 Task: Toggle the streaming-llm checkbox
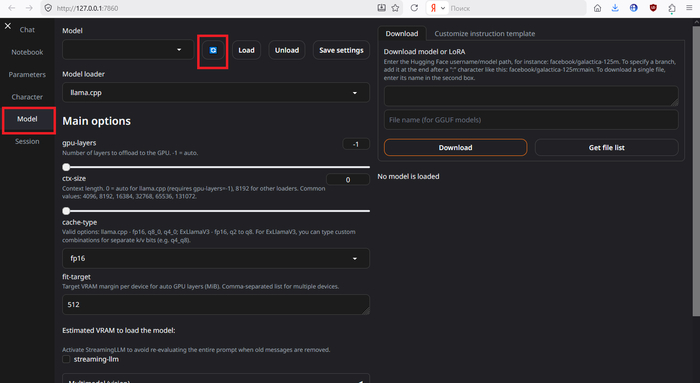coord(66,359)
